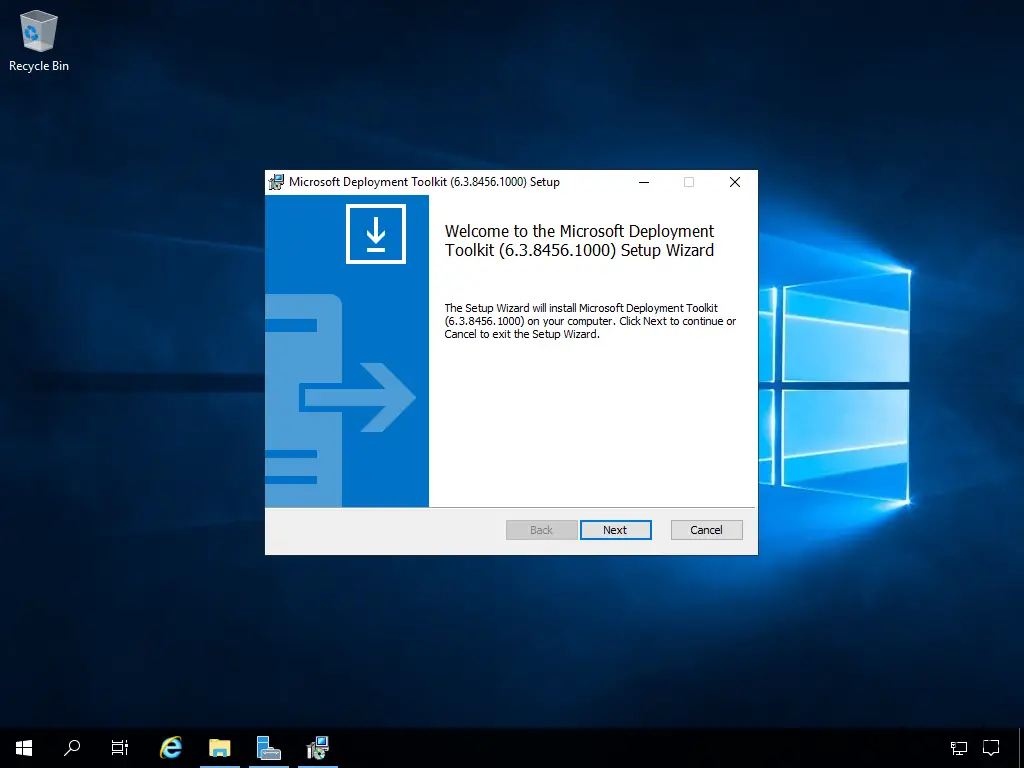
Task: Open the network status tray icon
Action: [958, 748]
